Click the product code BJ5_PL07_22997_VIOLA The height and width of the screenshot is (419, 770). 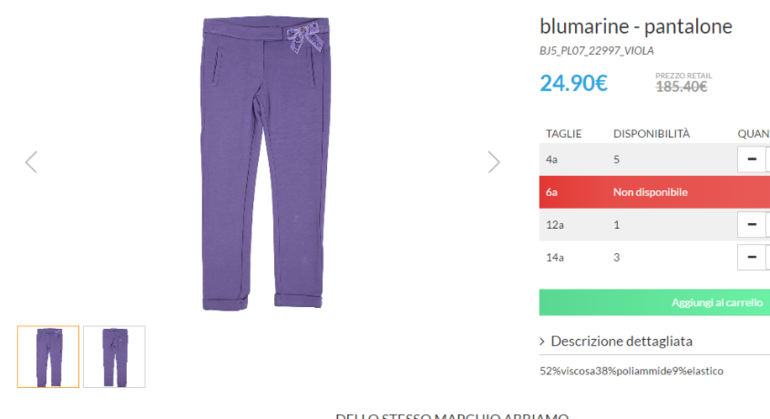point(597,51)
